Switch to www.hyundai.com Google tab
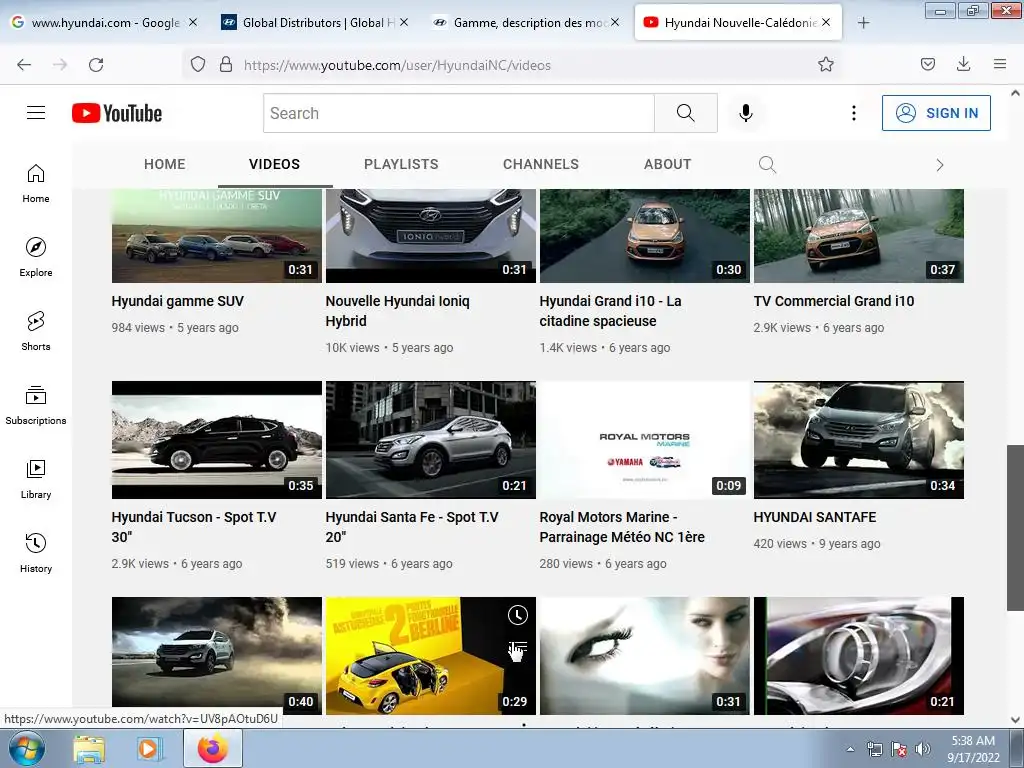This screenshot has height=768, width=1024. (104, 23)
